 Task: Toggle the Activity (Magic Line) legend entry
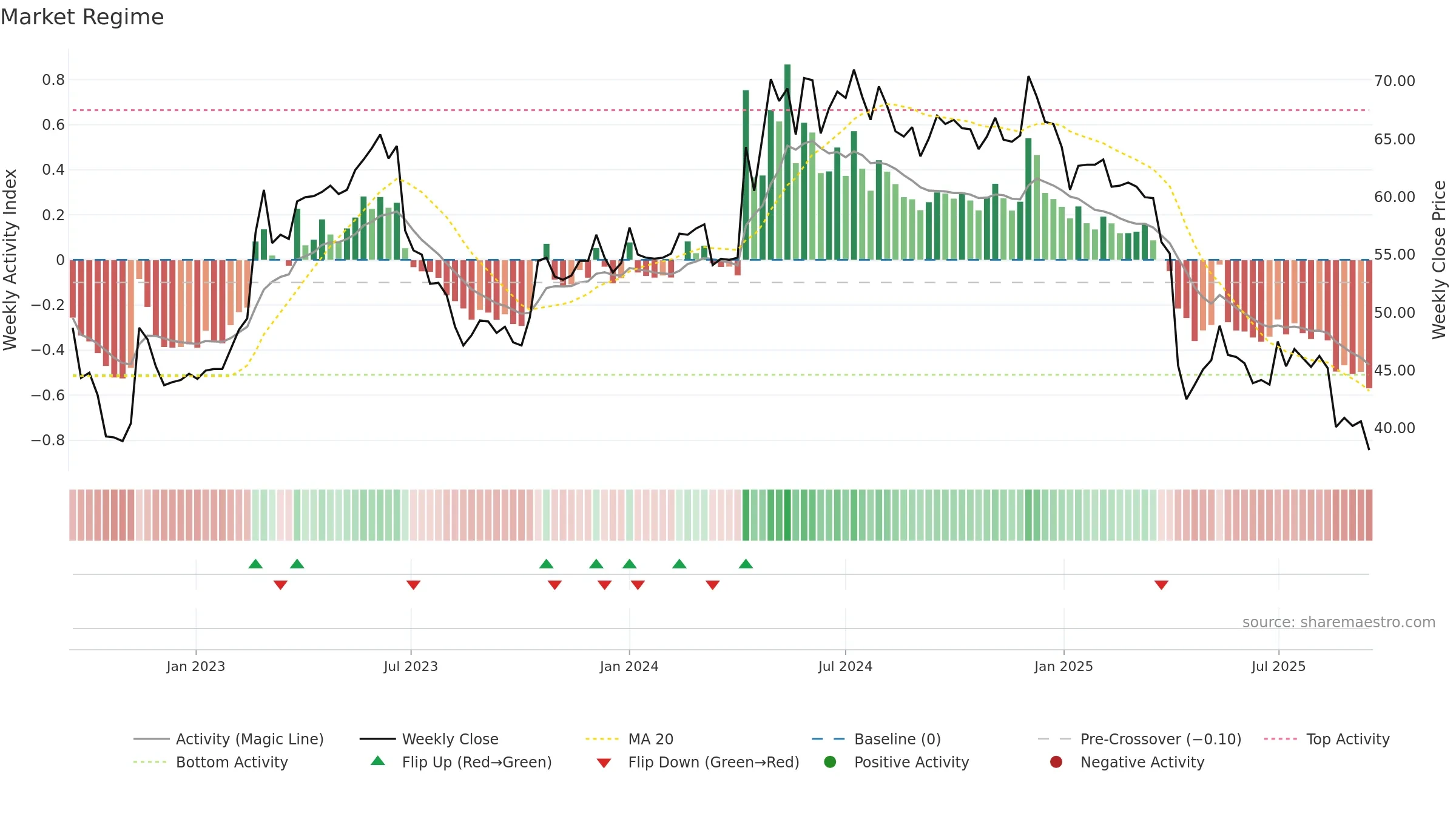point(229,739)
